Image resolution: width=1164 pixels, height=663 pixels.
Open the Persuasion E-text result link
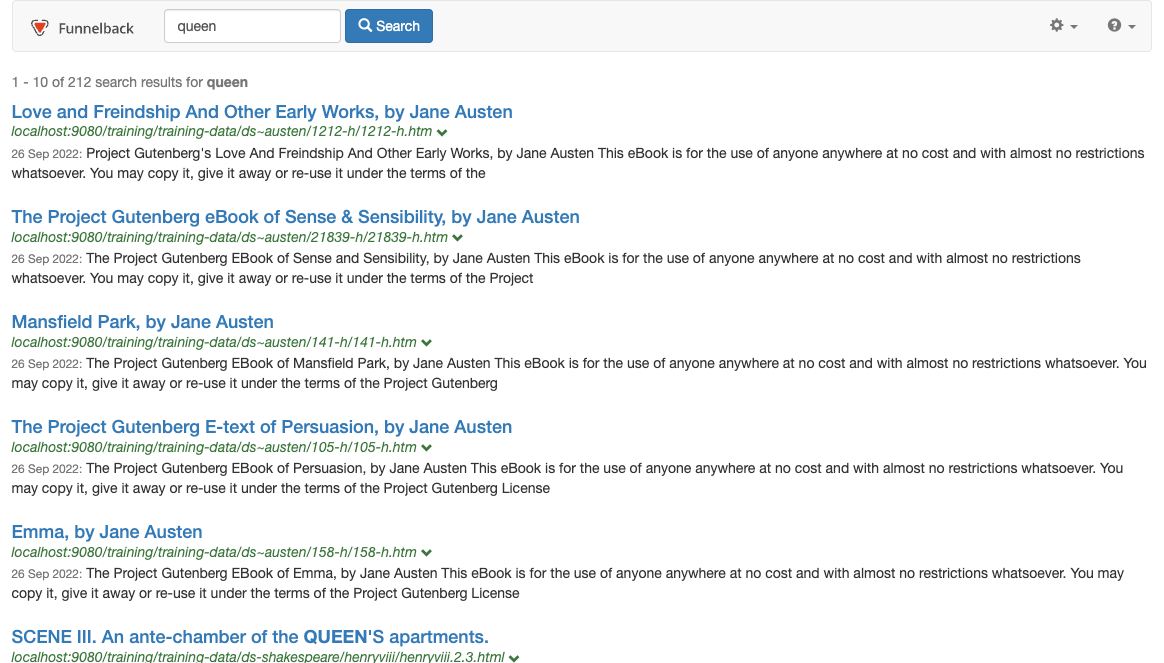[x=261, y=427]
